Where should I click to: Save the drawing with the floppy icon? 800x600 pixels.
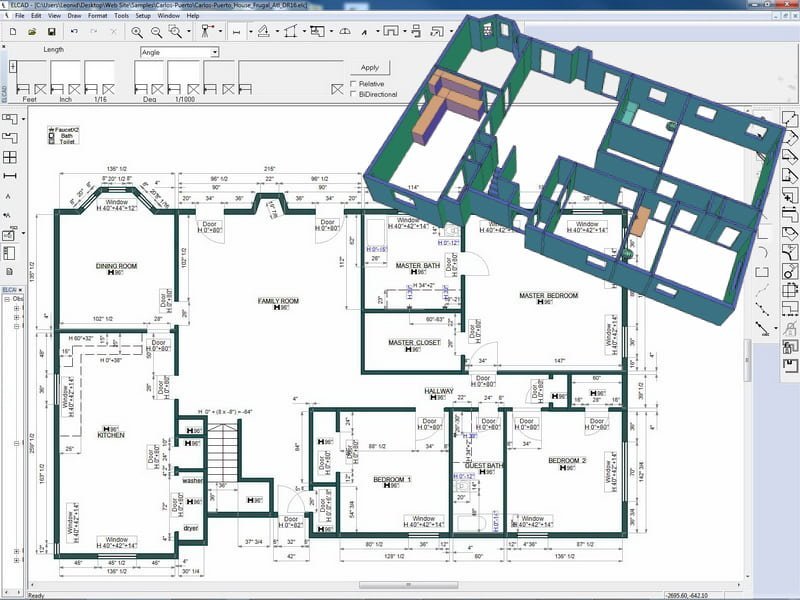point(52,32)
